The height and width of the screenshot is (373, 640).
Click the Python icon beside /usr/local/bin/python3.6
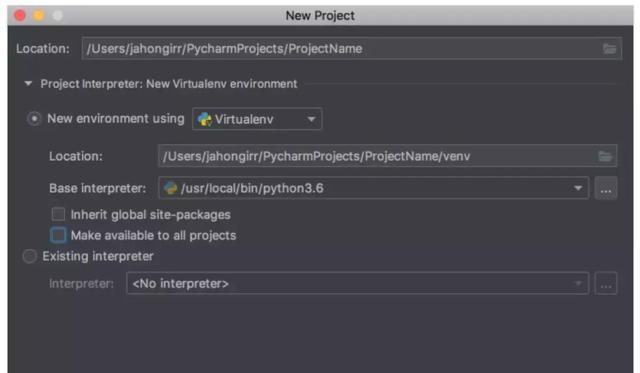170,188
